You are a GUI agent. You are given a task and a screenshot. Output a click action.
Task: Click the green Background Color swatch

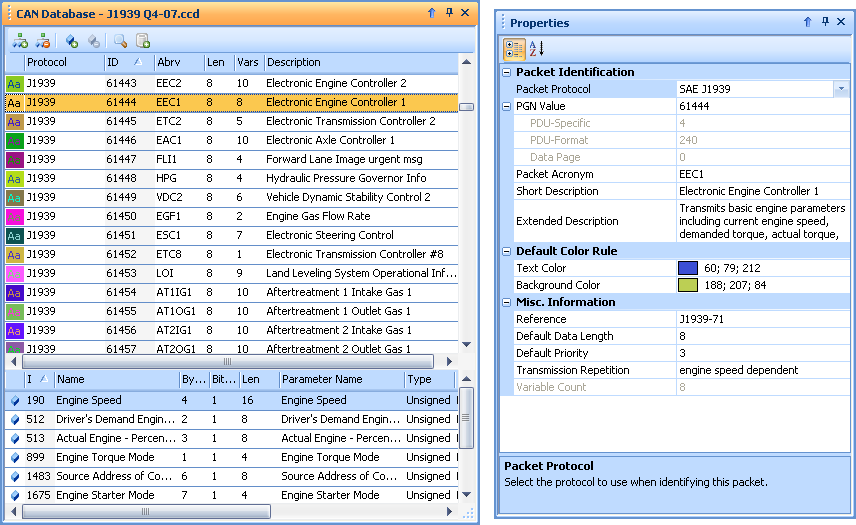pos(688,285)
